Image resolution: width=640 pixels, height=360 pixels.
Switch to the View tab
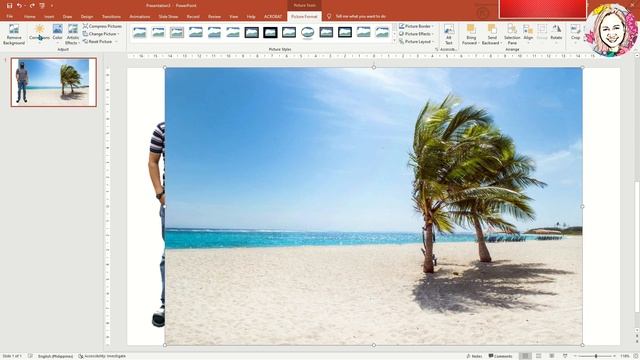click(233, 17)
